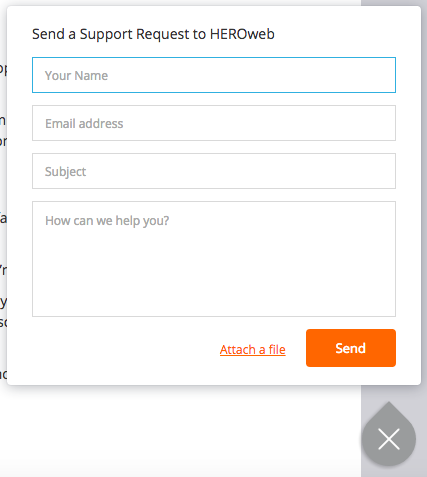This screenshot has width=427, height=477.
Task: Select the blue-outlined Your Name input
Action: click(x=214, y=75)
